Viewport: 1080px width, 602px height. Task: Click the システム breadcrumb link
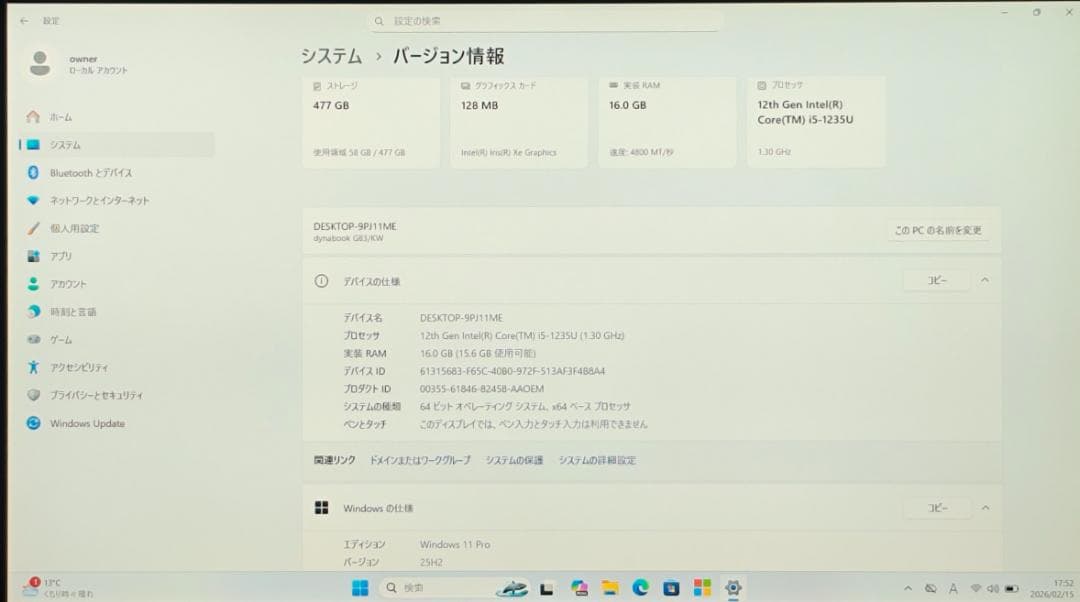tap(331, 56)
